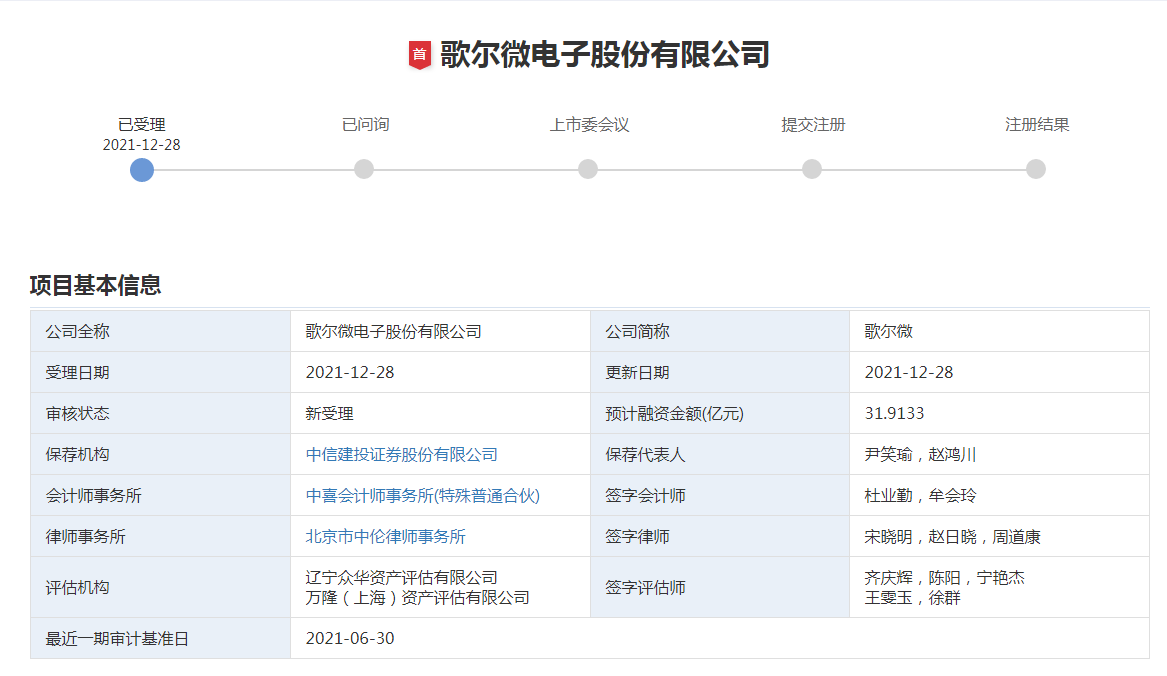Open the 中喜会计师事务所(特殊普通合伙) link
This screenshot has height=676, width=1167.
click(x=422, y=496)
